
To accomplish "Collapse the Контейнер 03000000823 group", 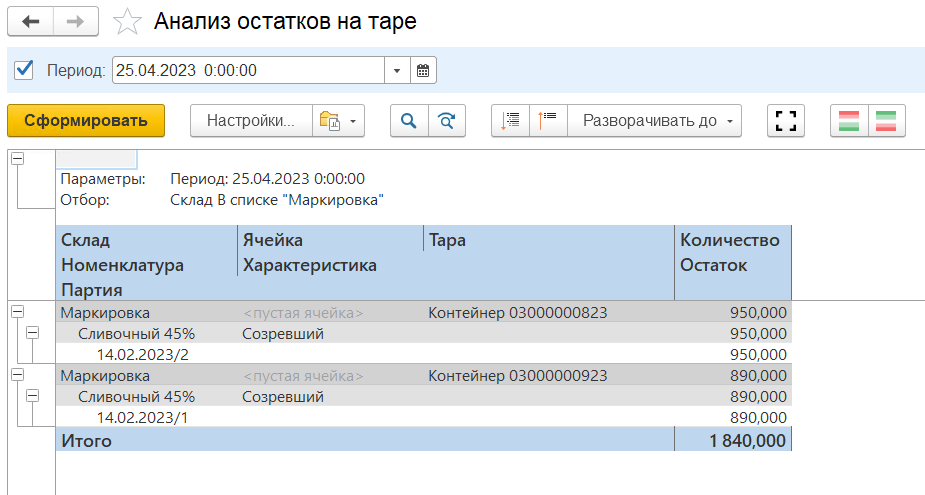I will click(17, 313).
